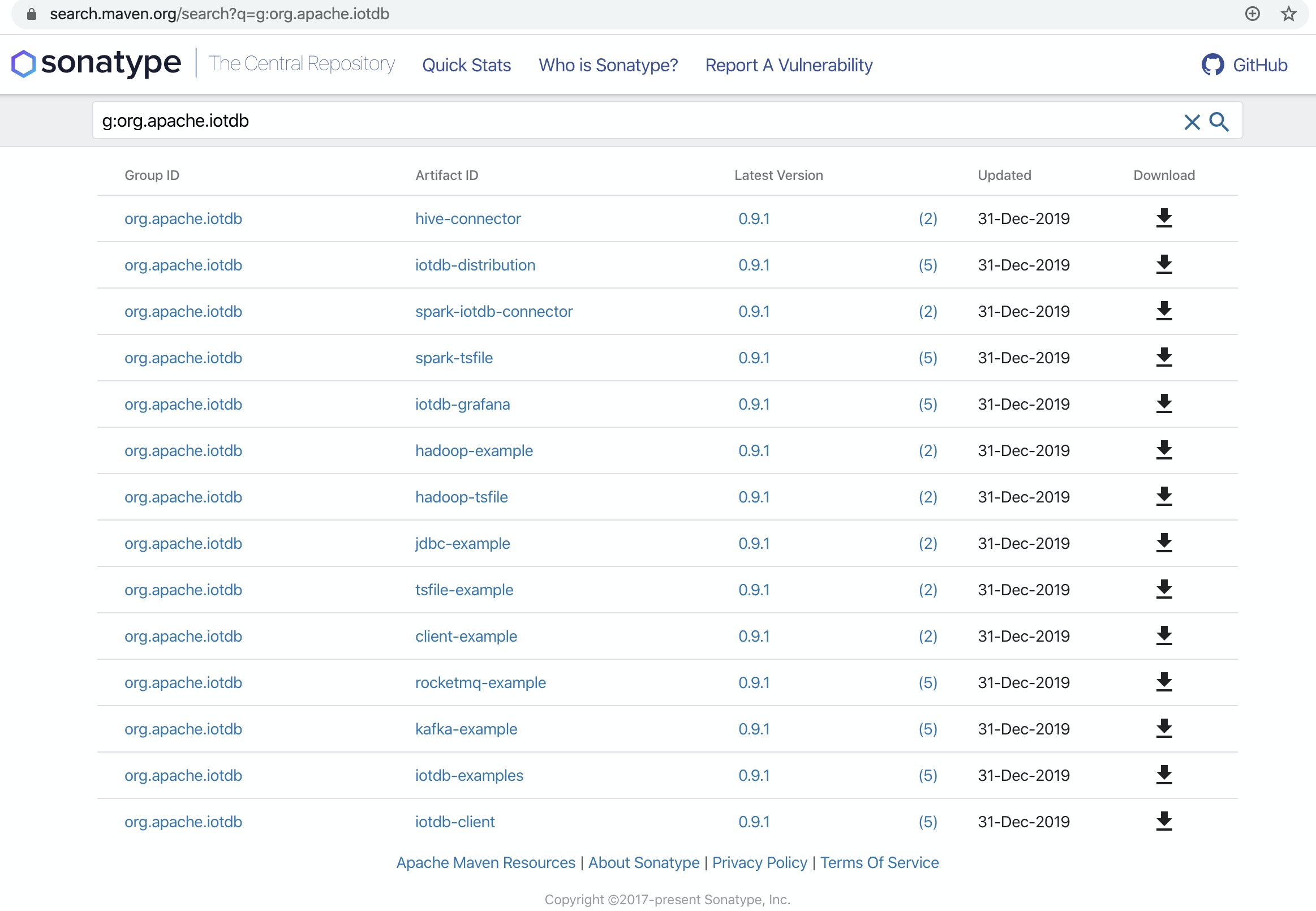This screenshot has height=911, width=1316.
Task: Clear the search box with X icon
Action: coord(1192,122)
